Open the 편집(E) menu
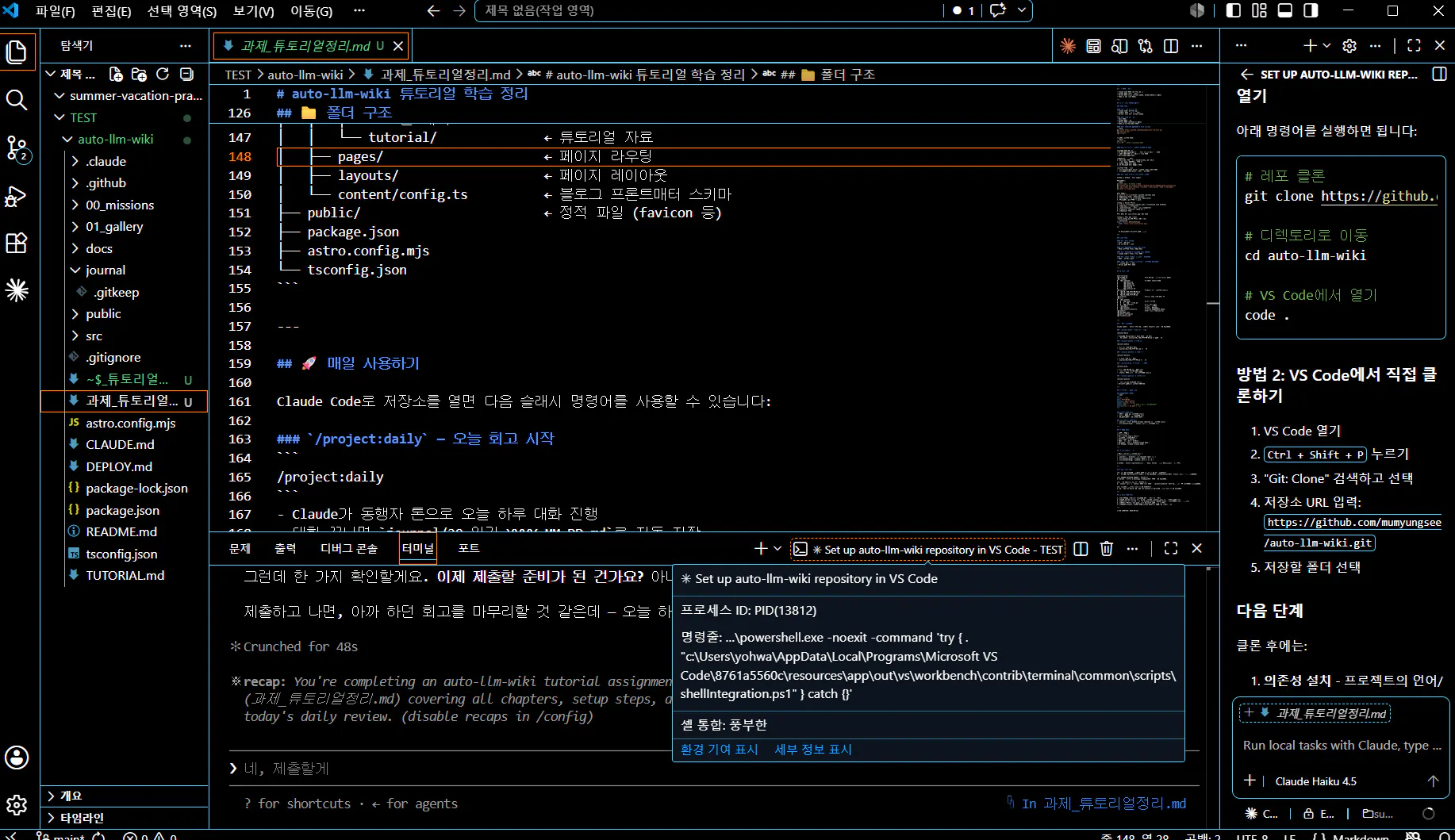Viewport: 1455px width, 840px height. point(111,11)
